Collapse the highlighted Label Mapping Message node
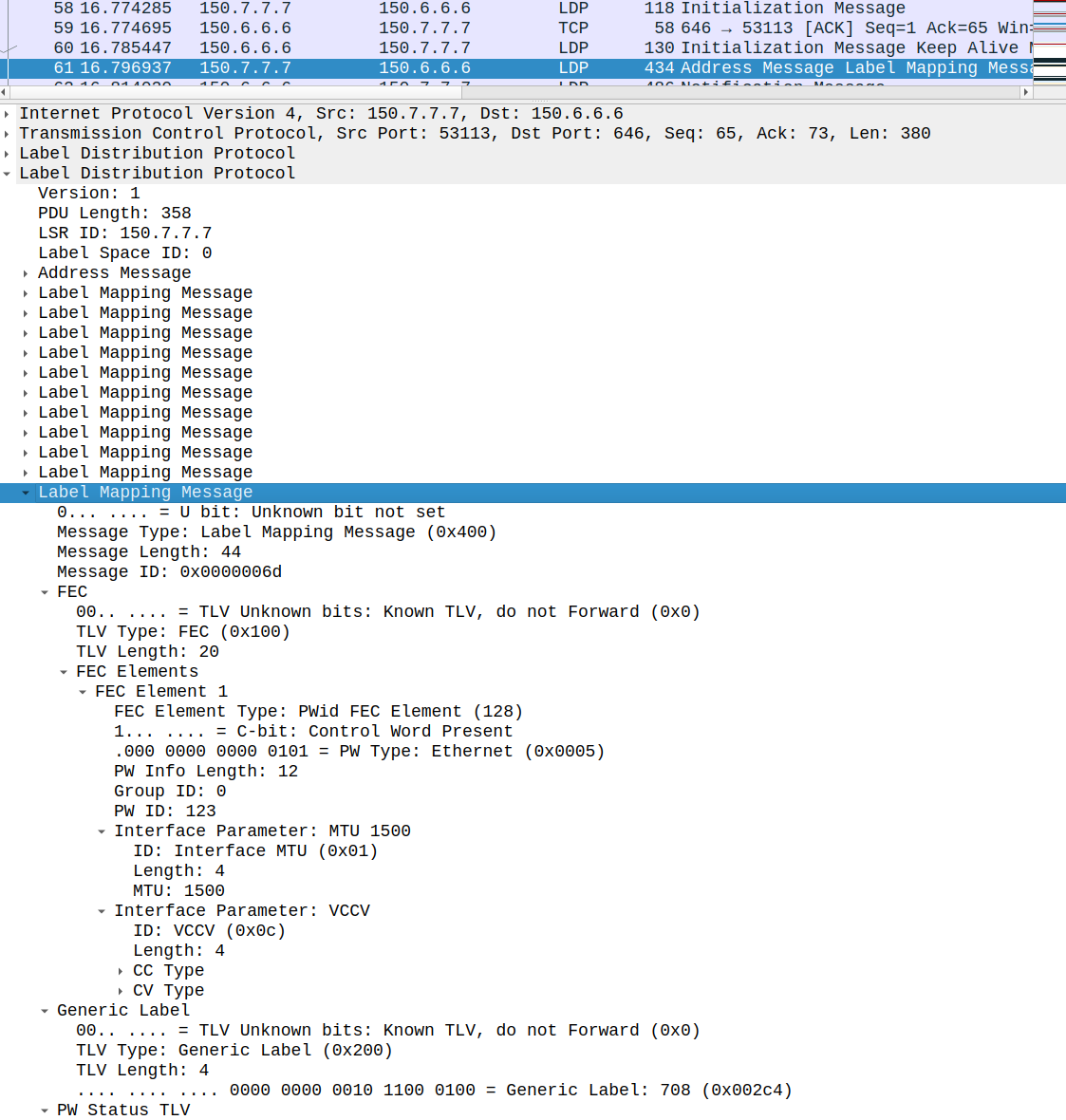This screenshot has width=1066, height=1120. (26, 493)
